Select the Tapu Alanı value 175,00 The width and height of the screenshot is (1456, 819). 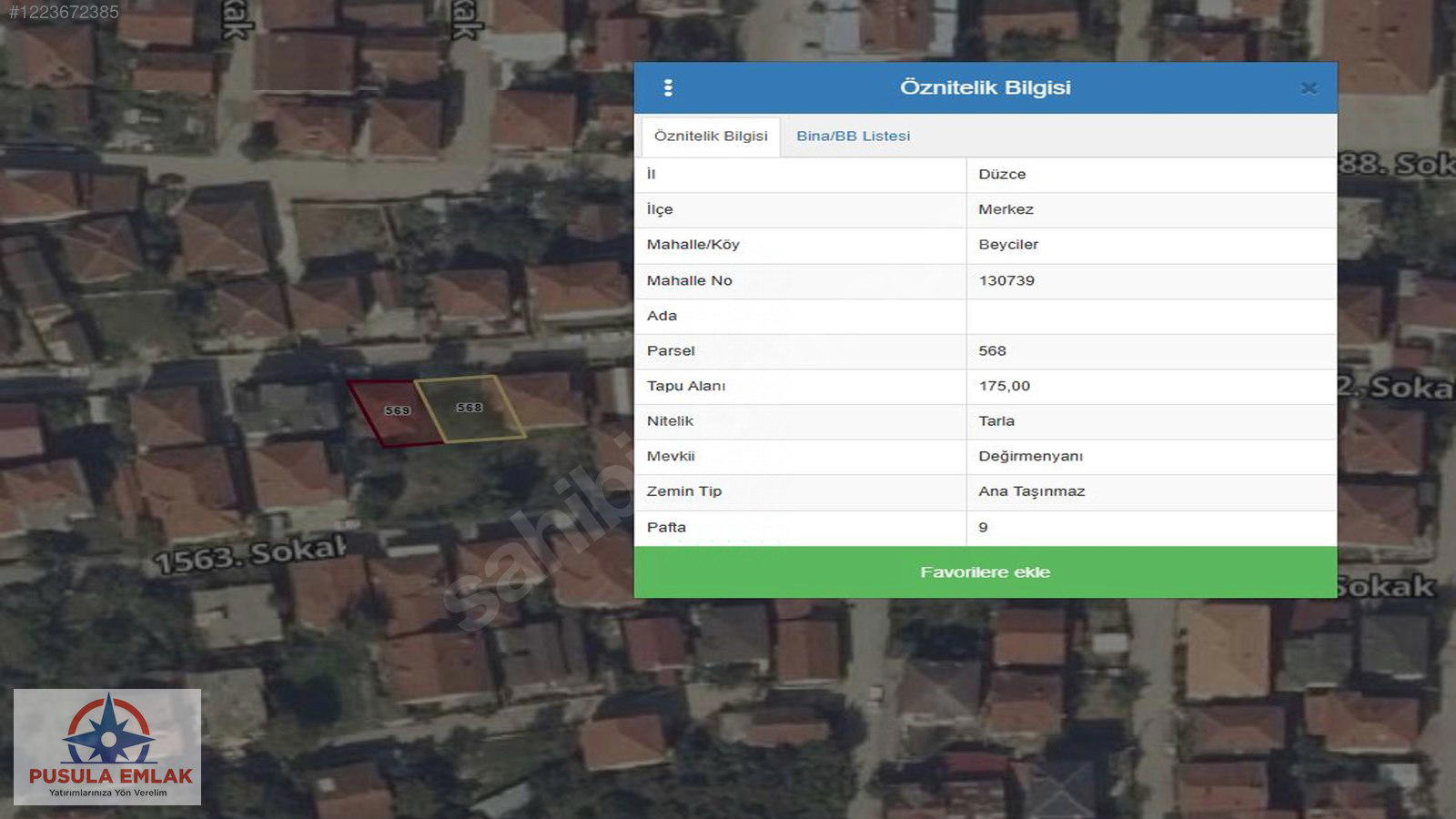pyautogui.click(x=1005, y=386)
